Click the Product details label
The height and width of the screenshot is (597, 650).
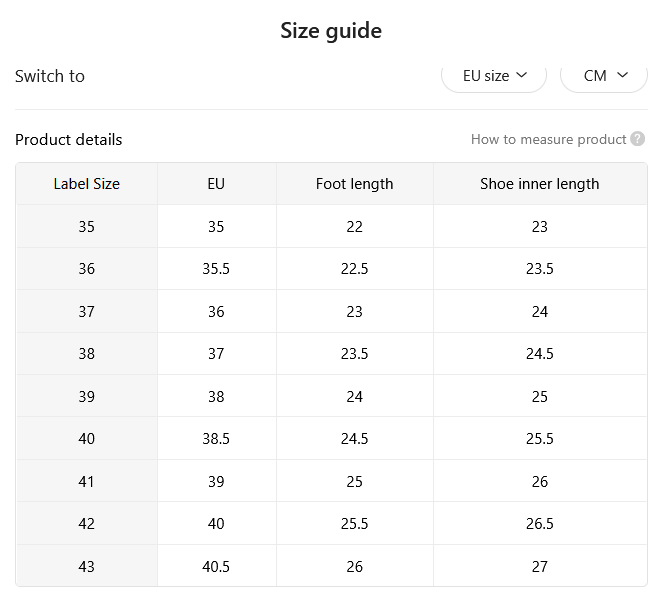click(68, 140)
